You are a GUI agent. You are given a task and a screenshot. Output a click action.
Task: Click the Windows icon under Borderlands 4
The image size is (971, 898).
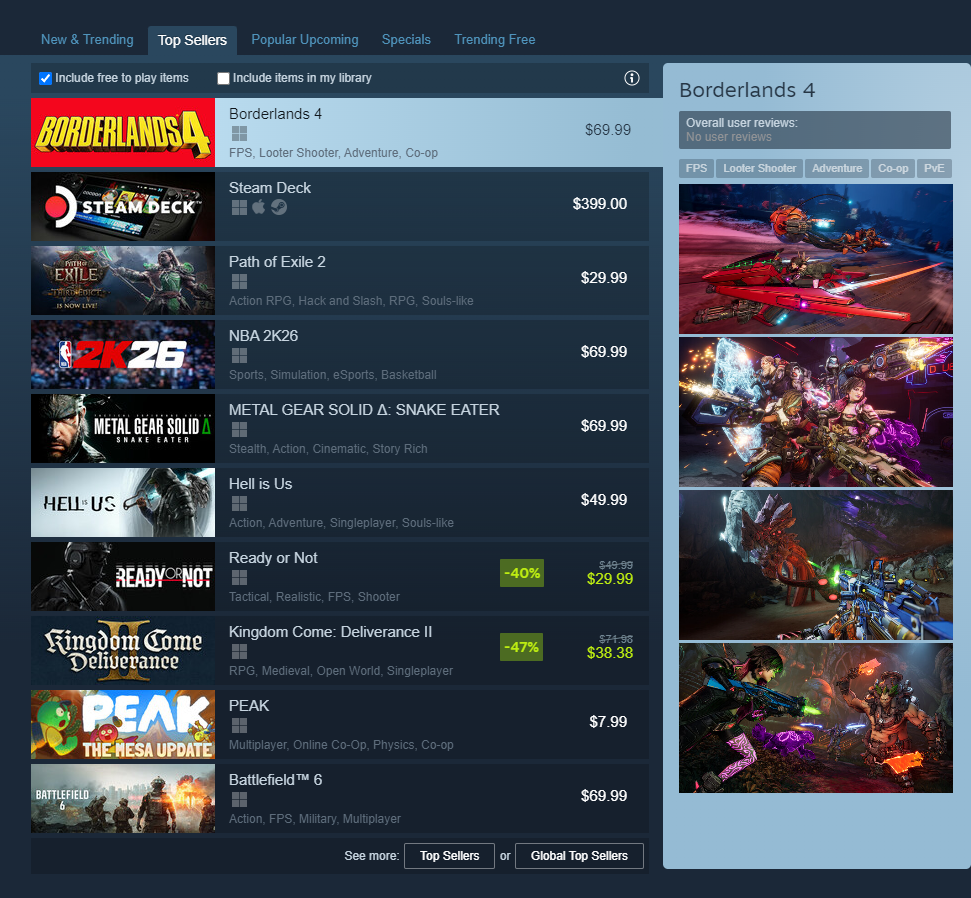coord(239,134)
